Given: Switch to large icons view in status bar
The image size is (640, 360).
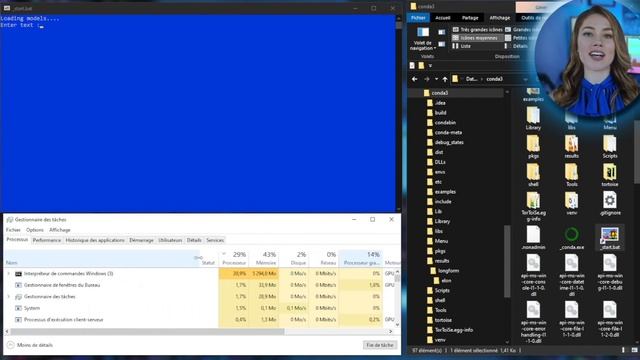Looking at the screenshot, I should point(634,350).
